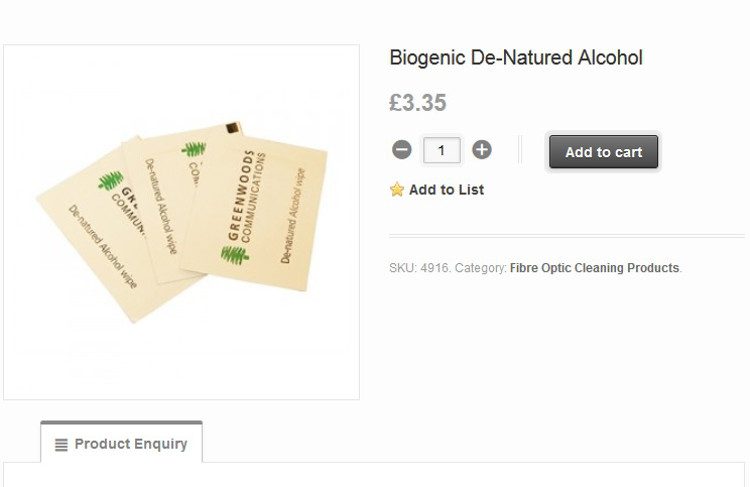Click the SKU: 4916 text
Viewport: 750px width, 487px height.
tap(419, 268)
